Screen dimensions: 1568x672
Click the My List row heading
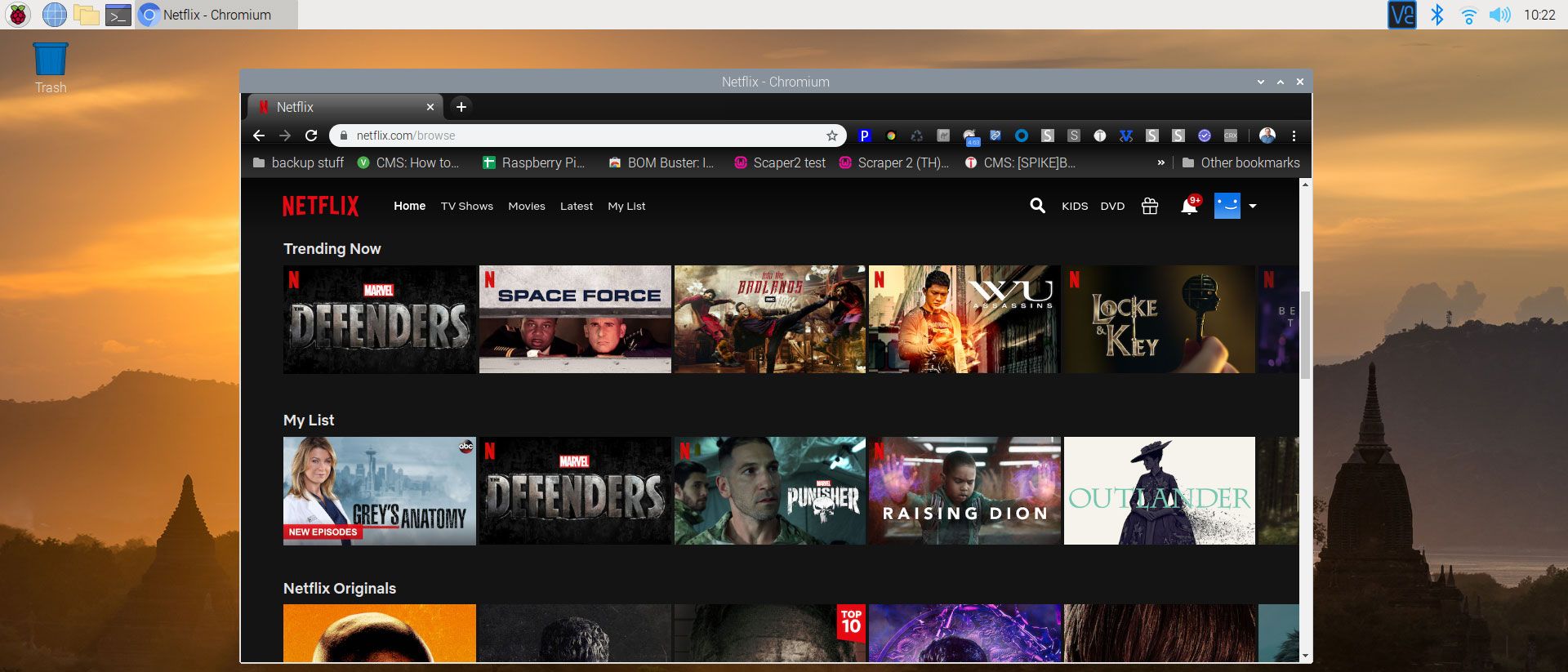[x=309, y=420]
